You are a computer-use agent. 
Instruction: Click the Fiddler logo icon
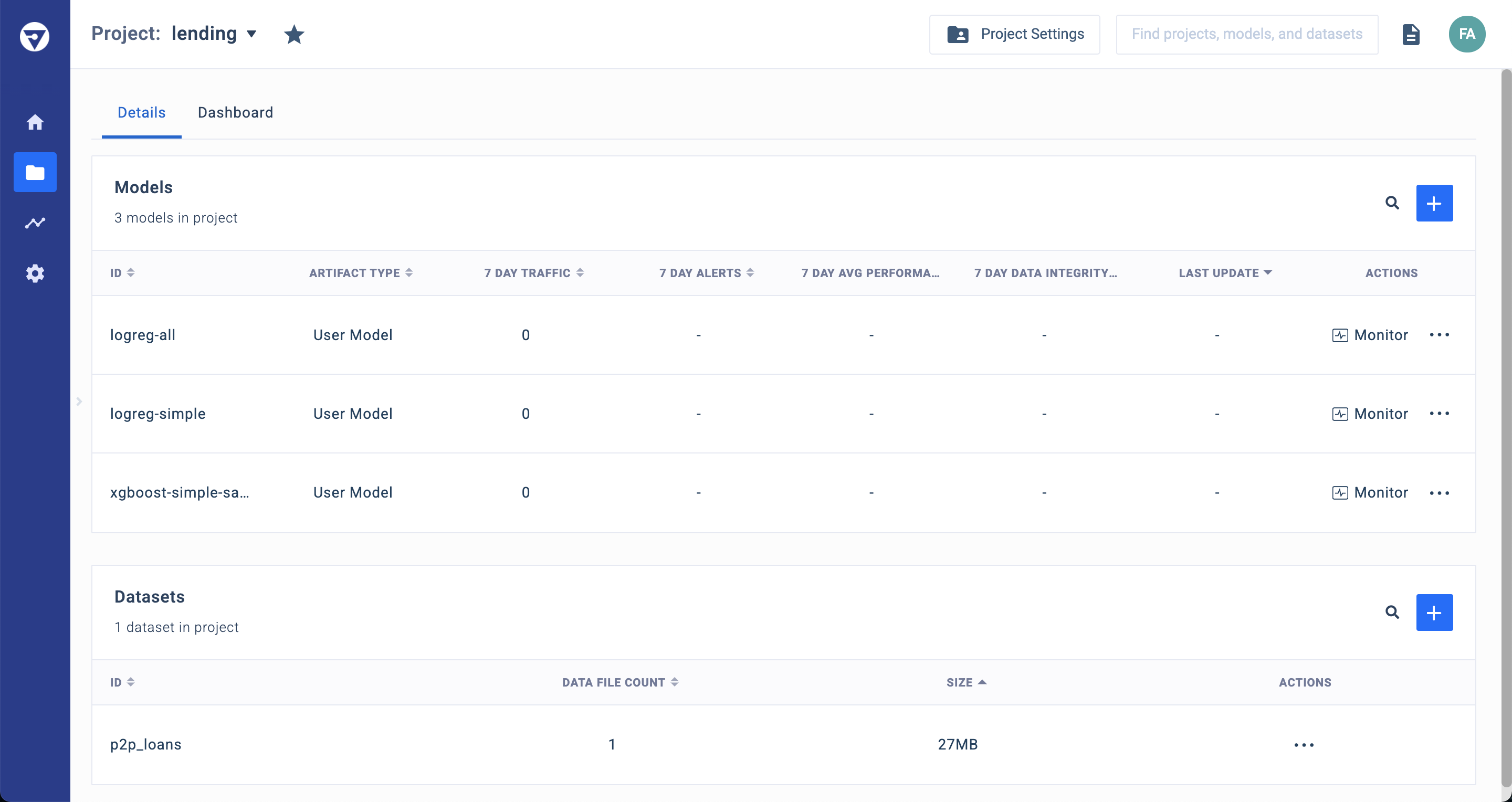pos(35,36)
